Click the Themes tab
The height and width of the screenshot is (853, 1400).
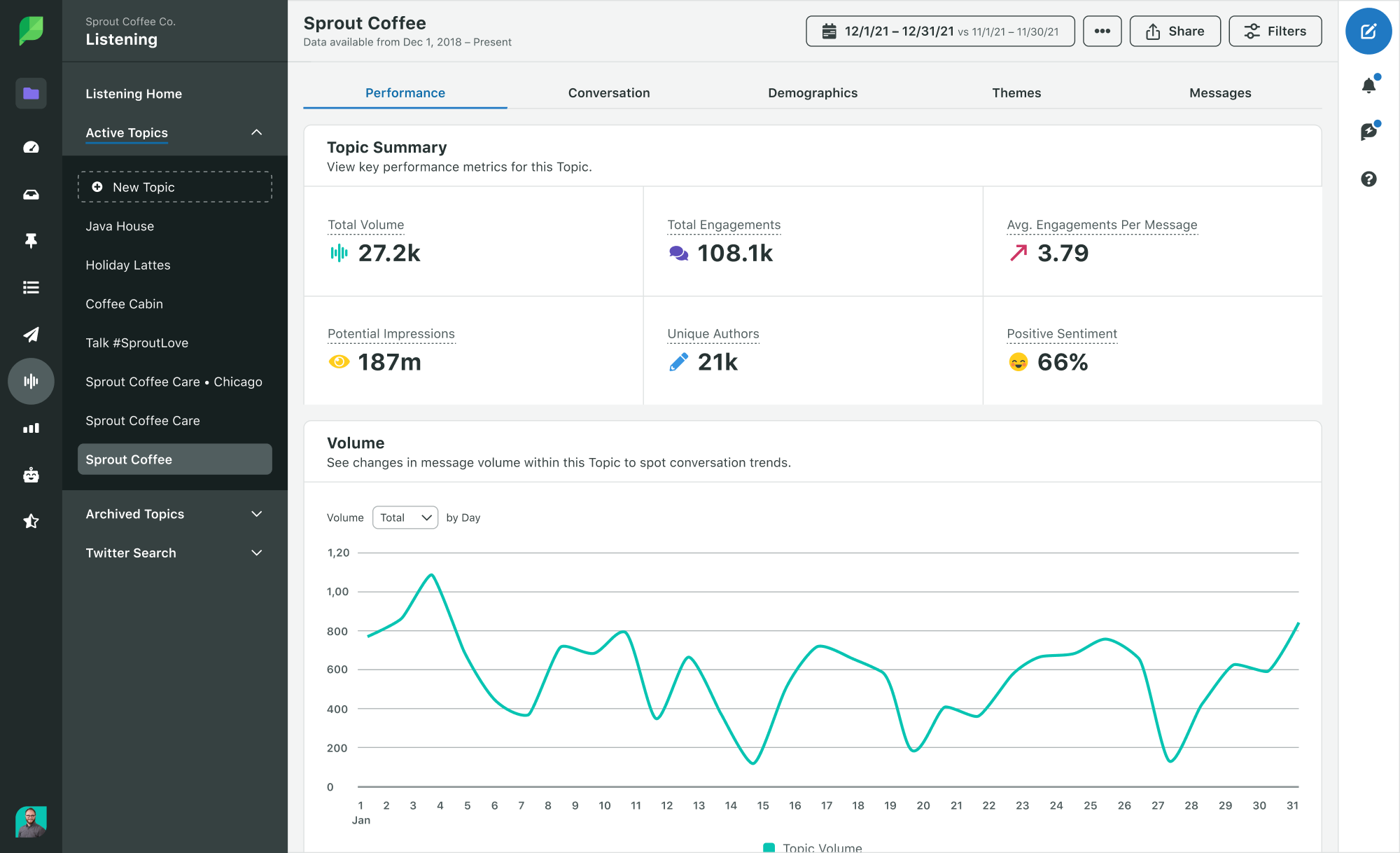pyautogui.click(x=1017, y=92)
